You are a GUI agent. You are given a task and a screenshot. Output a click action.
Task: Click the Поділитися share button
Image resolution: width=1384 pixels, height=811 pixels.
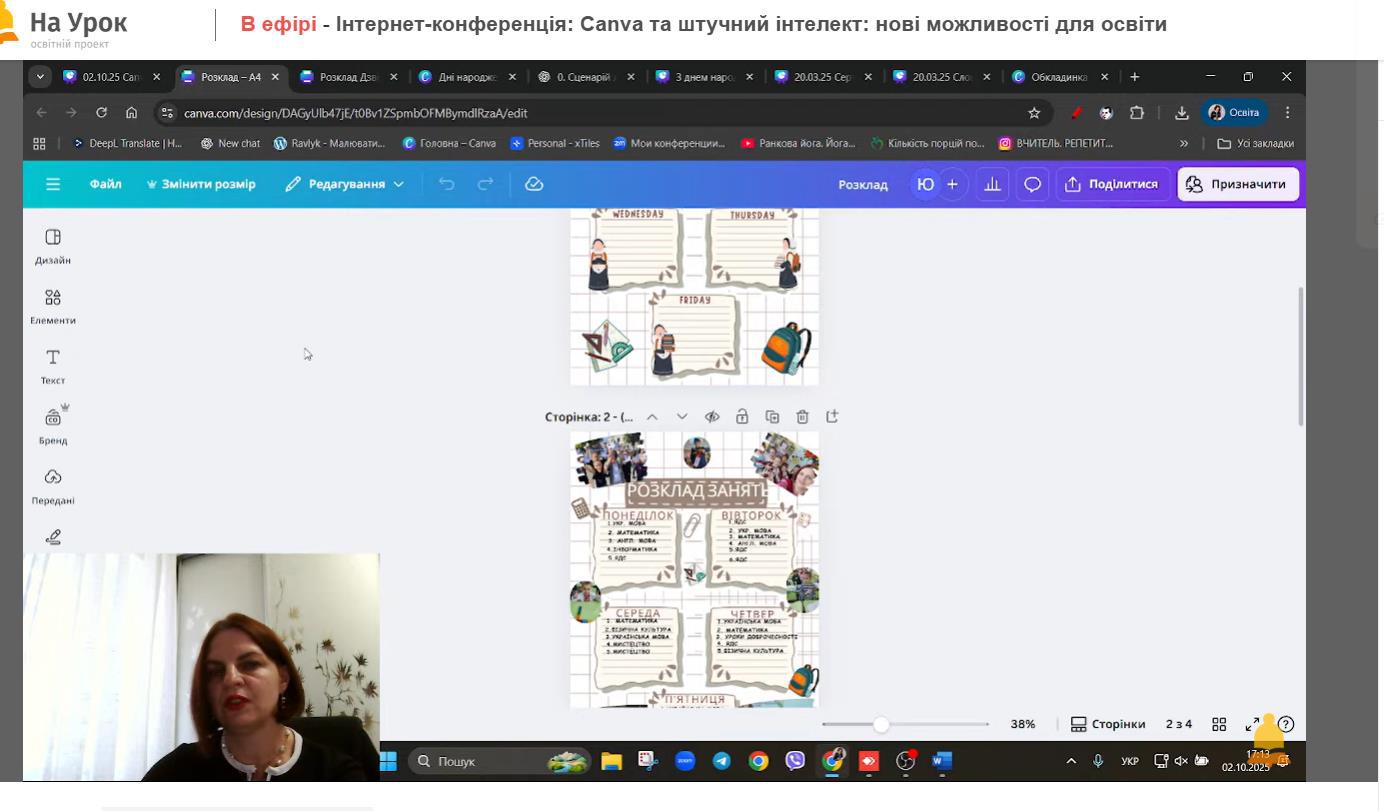pos(1112,184)
